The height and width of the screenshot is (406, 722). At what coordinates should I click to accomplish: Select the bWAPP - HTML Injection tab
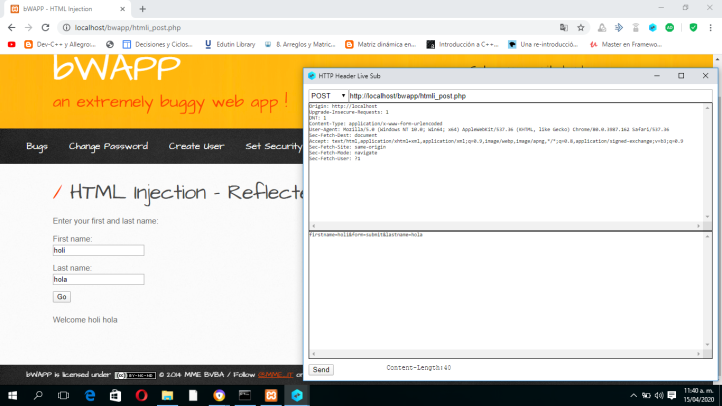[x=68, y=9]
